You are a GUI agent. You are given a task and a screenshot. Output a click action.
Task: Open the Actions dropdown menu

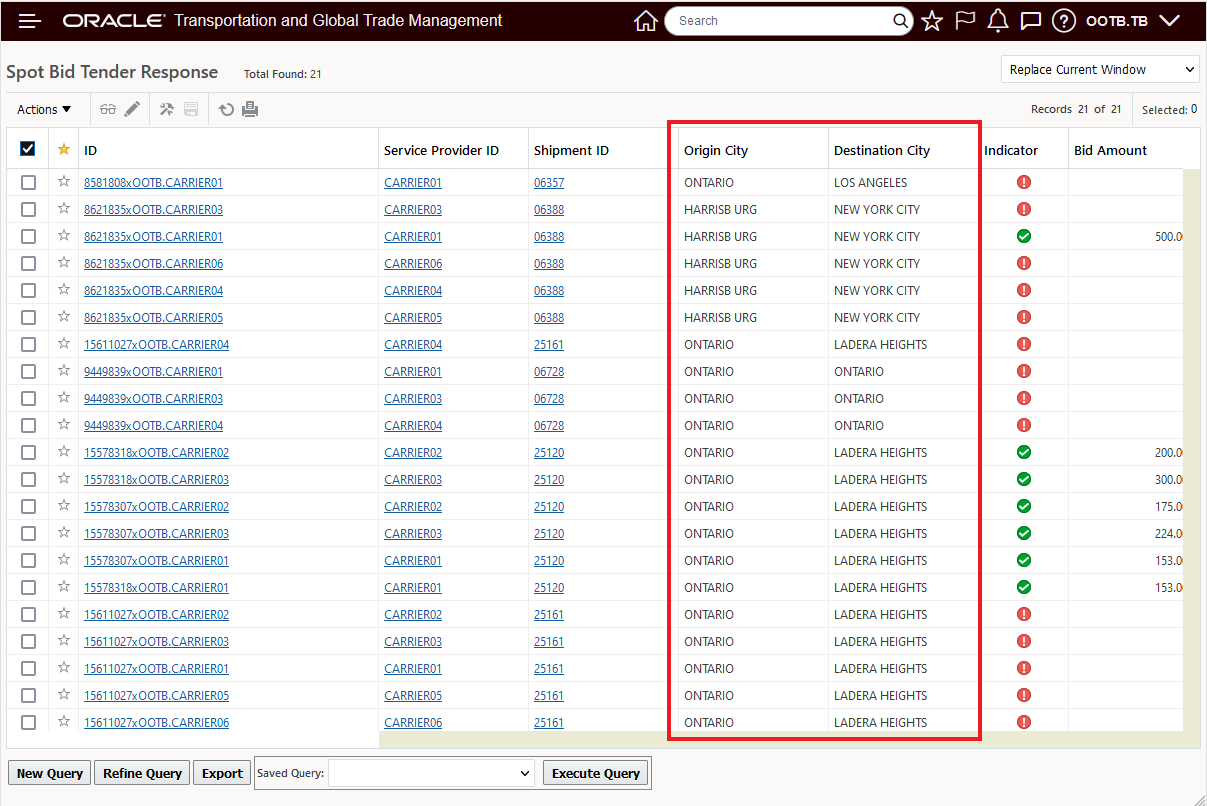click(44, 109)
